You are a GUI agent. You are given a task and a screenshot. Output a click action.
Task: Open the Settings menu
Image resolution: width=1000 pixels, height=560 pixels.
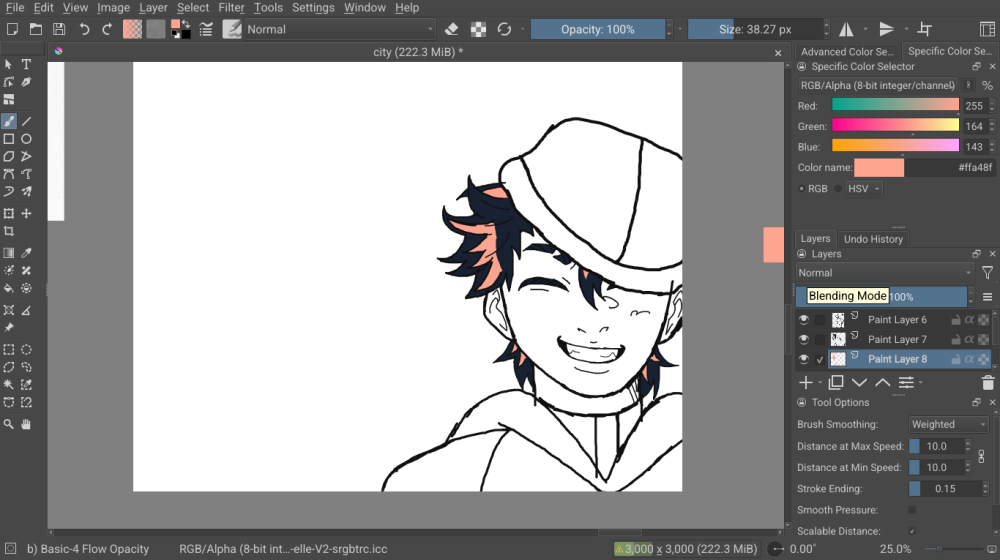(313, 8)
